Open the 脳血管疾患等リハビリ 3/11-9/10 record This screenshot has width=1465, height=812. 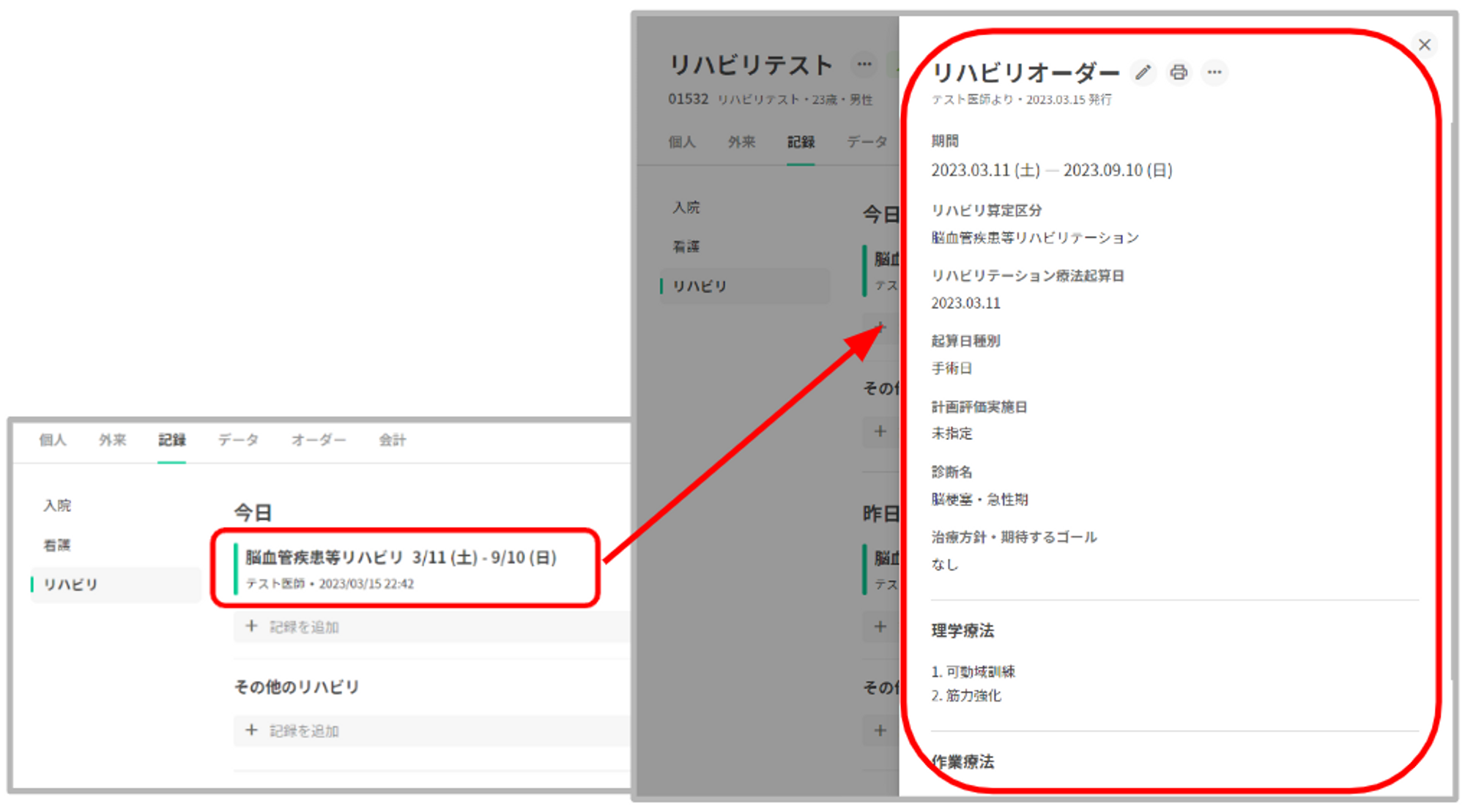(401, 558)
